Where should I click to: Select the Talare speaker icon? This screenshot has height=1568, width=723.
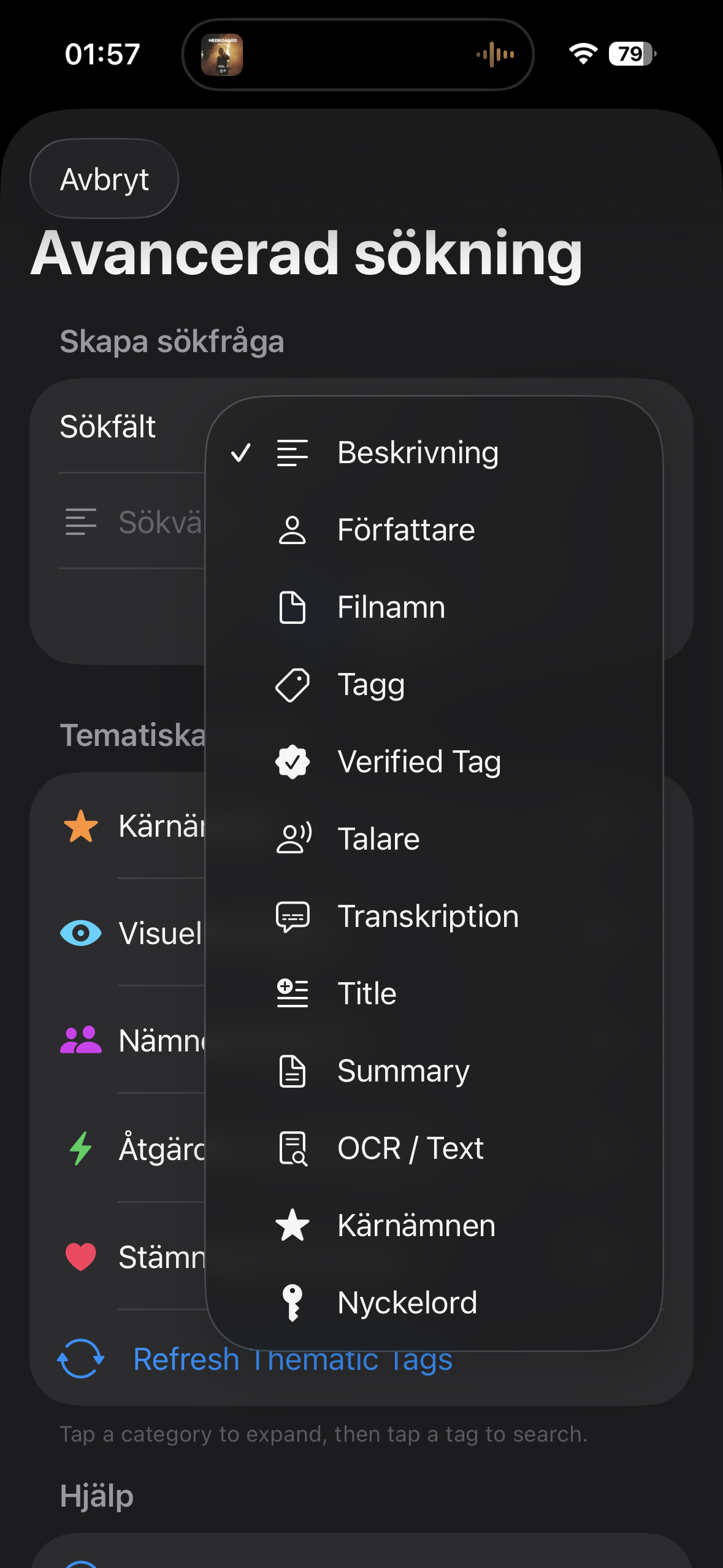[294, 839]
